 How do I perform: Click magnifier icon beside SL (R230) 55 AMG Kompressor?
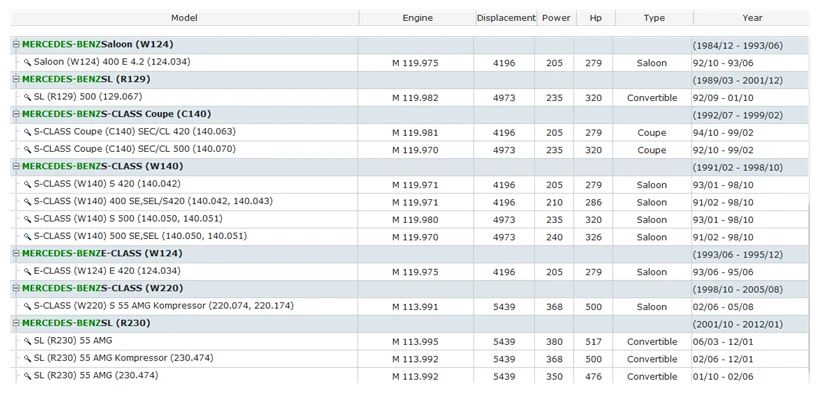[27, 358]
